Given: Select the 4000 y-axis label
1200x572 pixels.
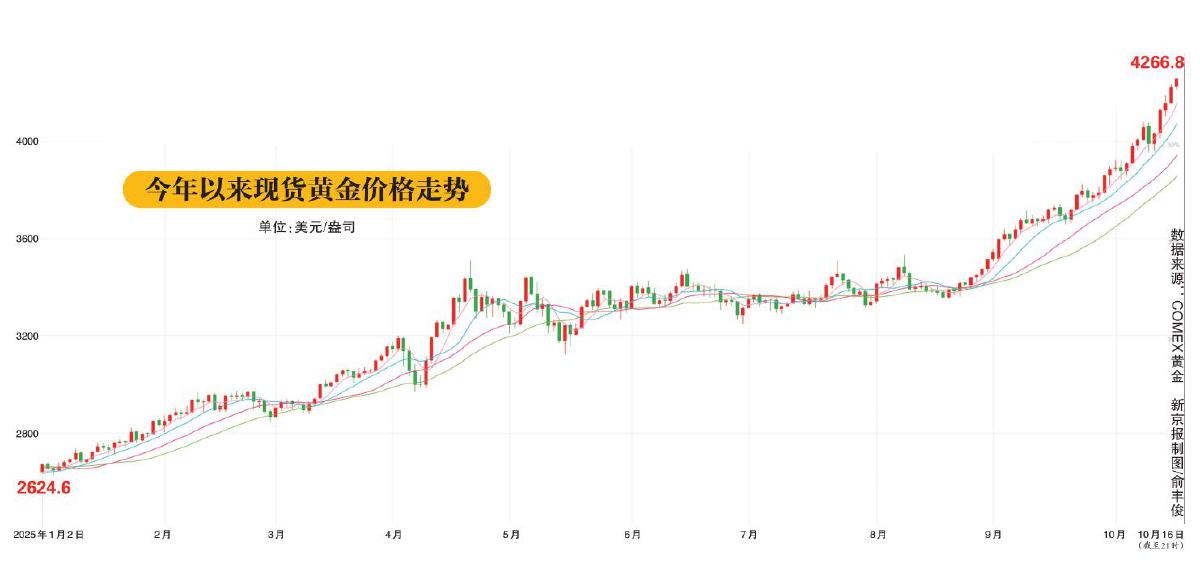Looking at the screenshot, I should (26, 142).
